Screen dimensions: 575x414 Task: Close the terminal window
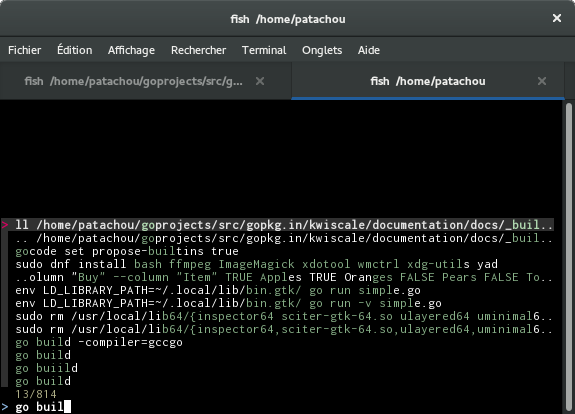[557, 18]
